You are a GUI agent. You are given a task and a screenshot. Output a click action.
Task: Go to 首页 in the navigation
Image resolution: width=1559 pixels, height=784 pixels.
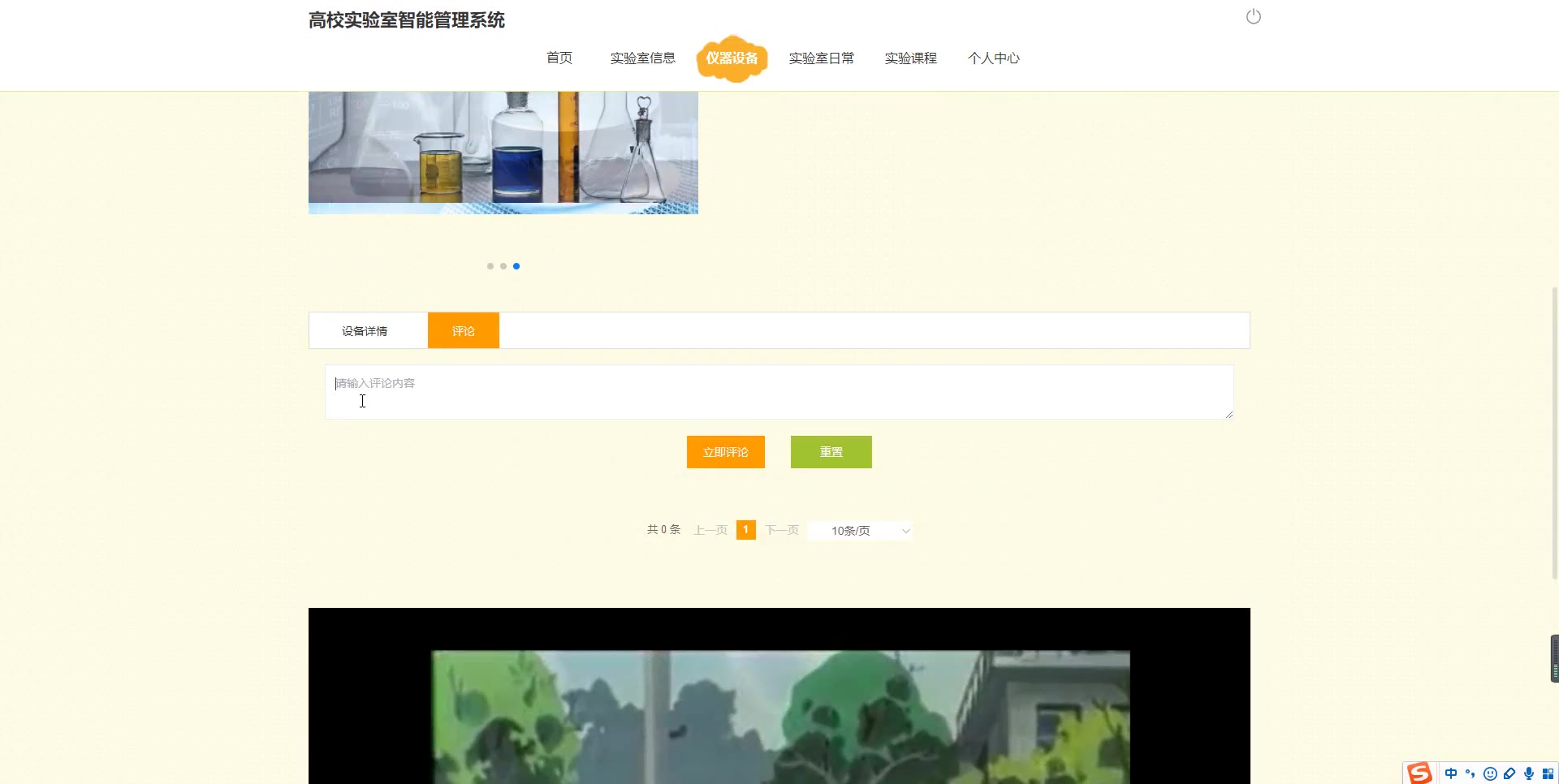559,58
